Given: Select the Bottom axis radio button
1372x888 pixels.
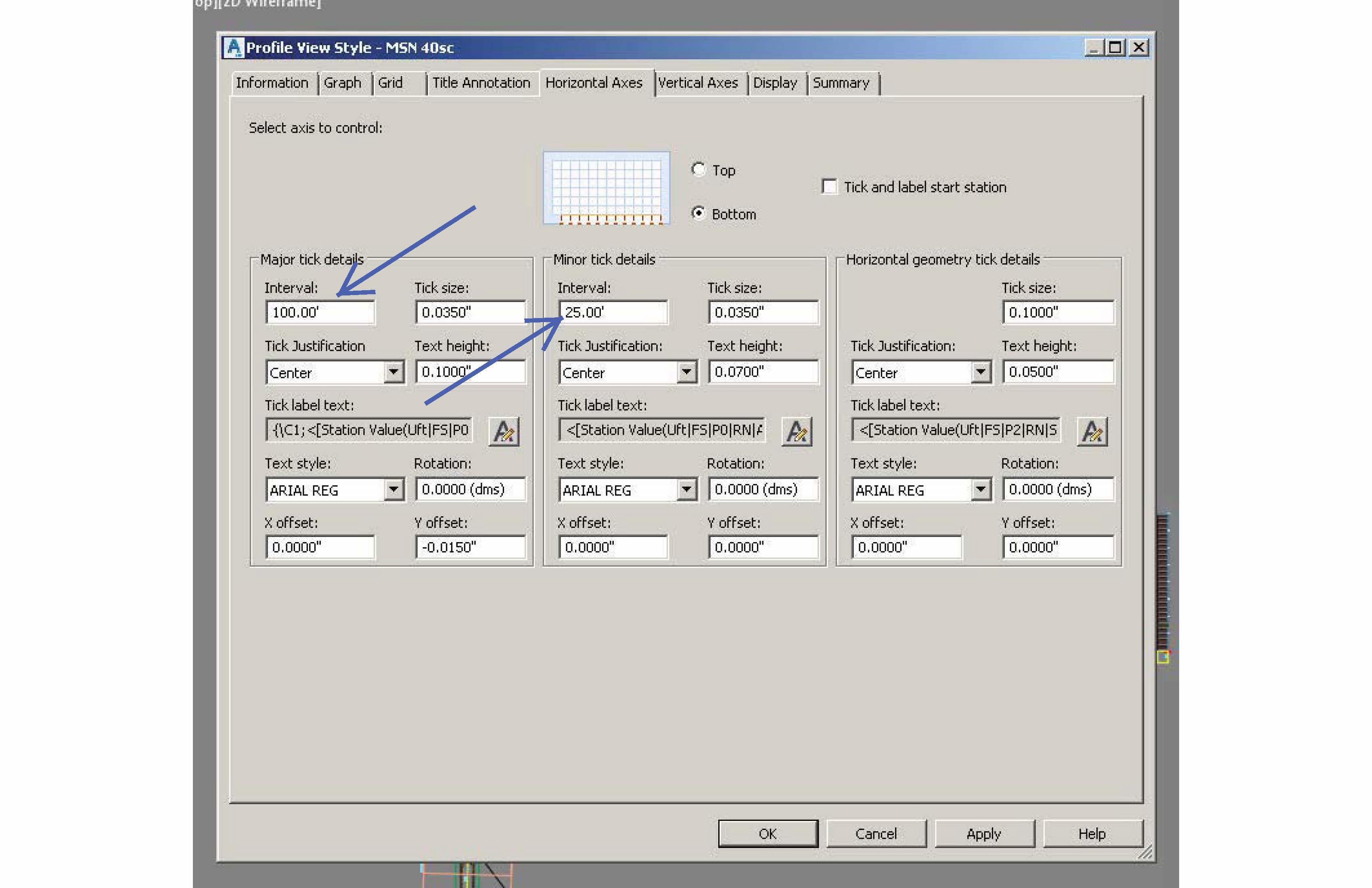Looking at the screenshot, I should (x=699, y=213).
